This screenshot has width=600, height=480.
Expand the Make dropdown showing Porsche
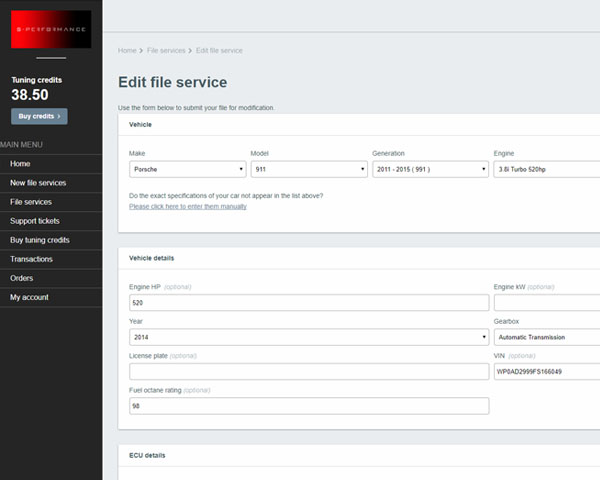[x=187, y=170]
